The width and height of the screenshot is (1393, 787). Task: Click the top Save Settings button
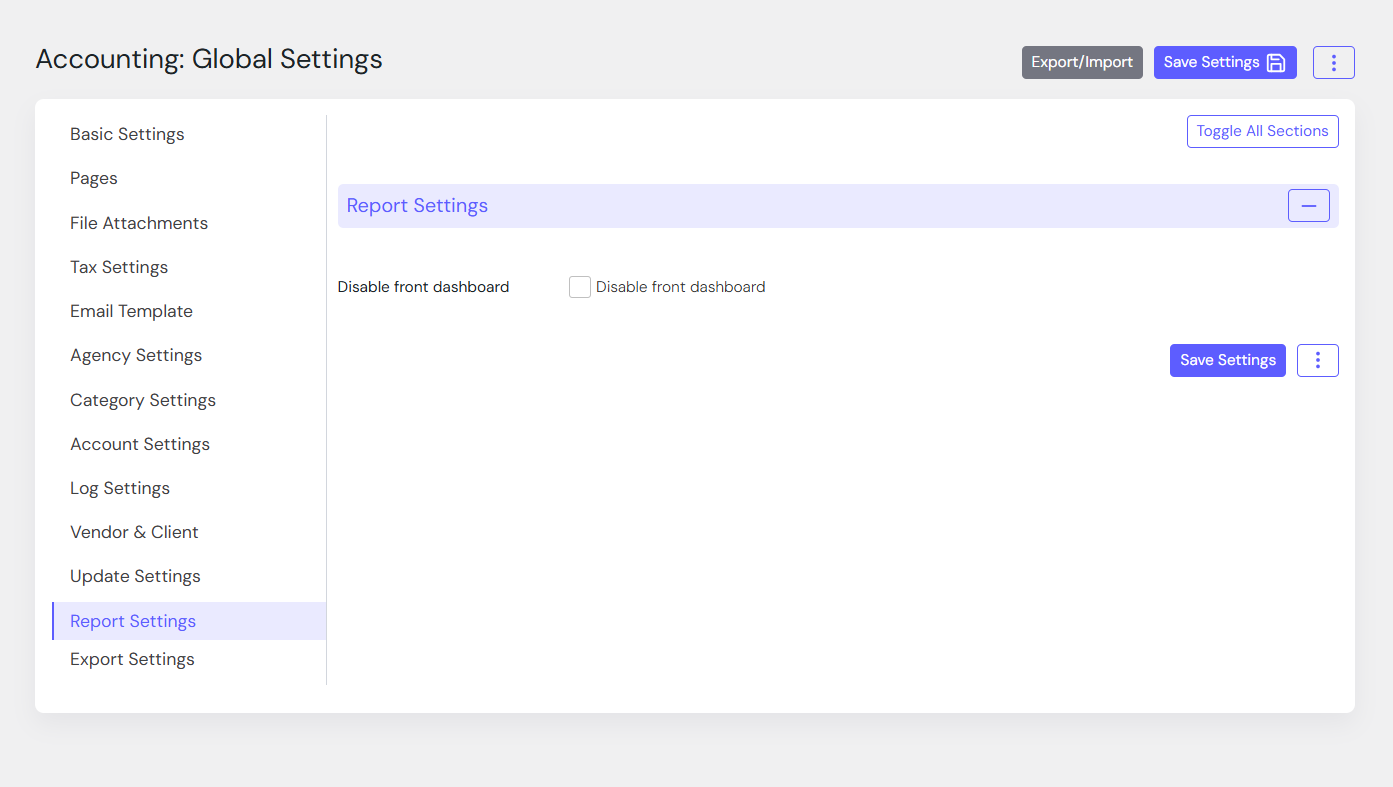(1224, 62)
